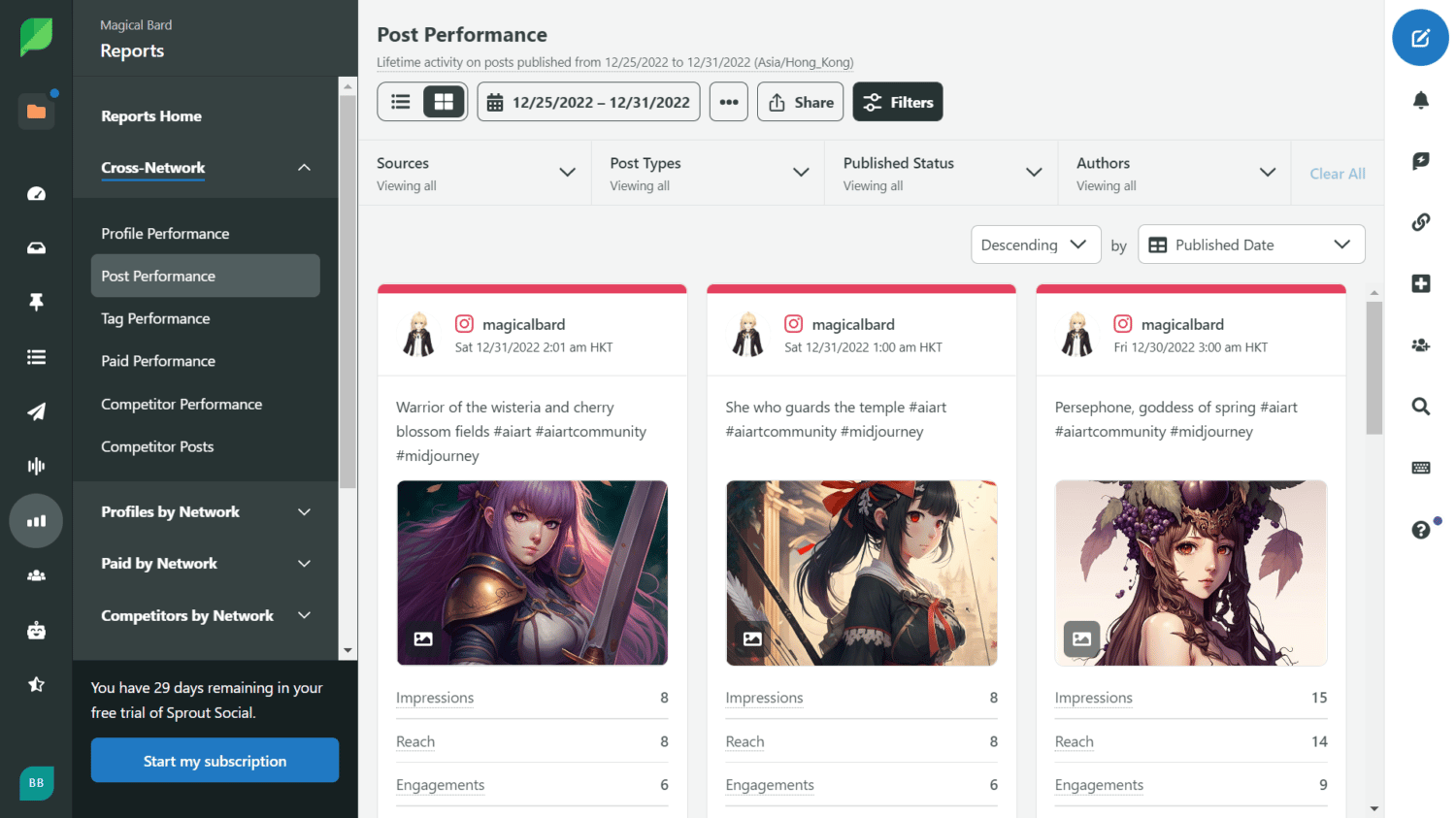This screenshot has height=818, width=1456.
Task: Open the folder icon in left rail
Action: click(36, 112)
